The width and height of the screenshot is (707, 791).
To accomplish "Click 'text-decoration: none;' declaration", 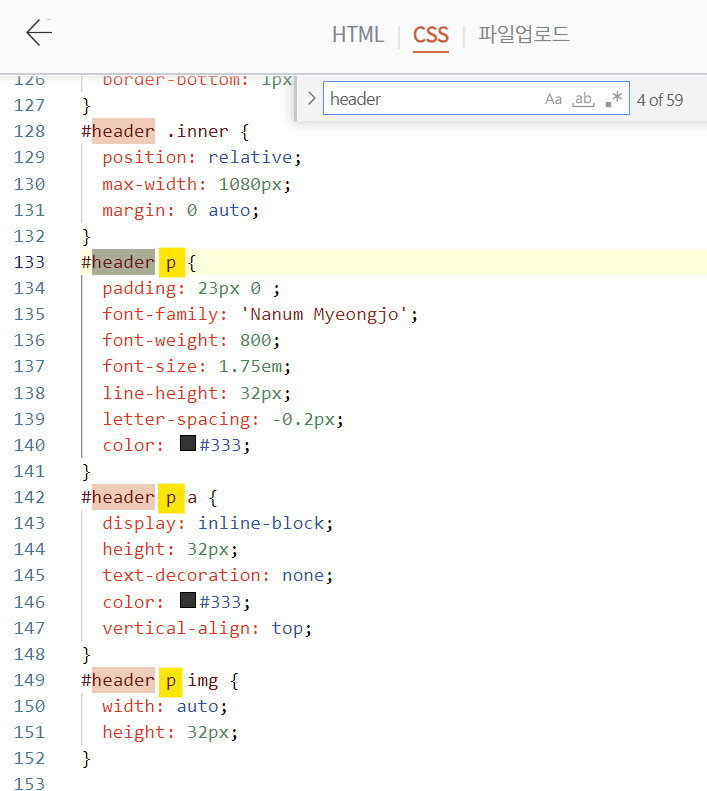I will [x=217, y=576].
